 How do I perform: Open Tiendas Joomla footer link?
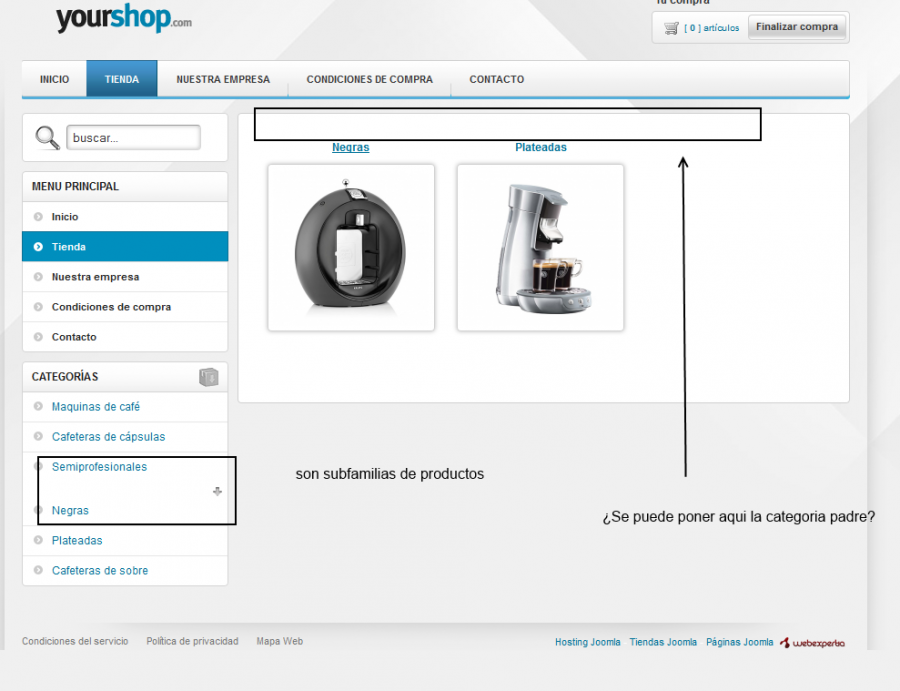click(663, 642)
